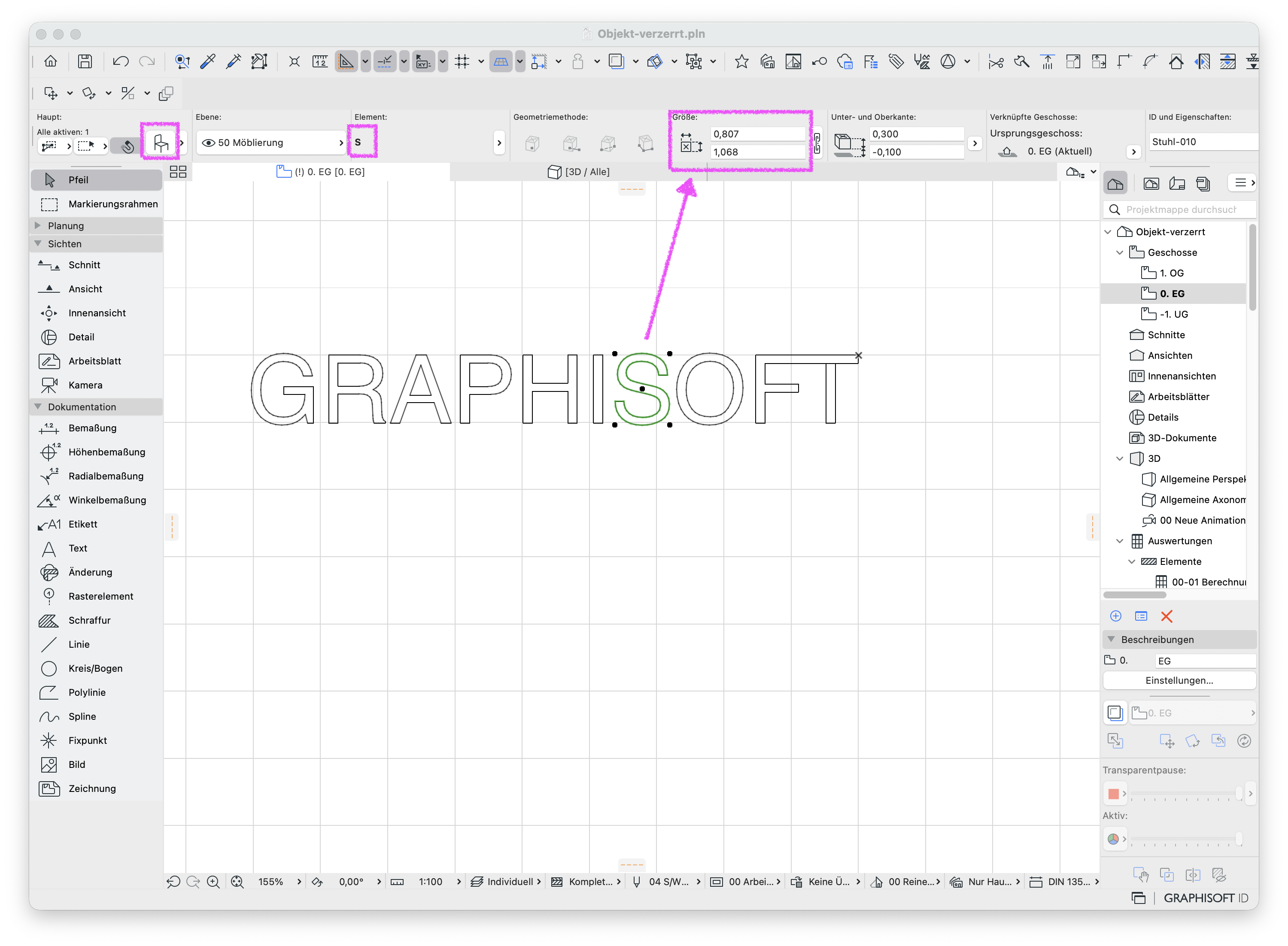
Task: Collapse the Geschosse tree node
Action: 1120,252
